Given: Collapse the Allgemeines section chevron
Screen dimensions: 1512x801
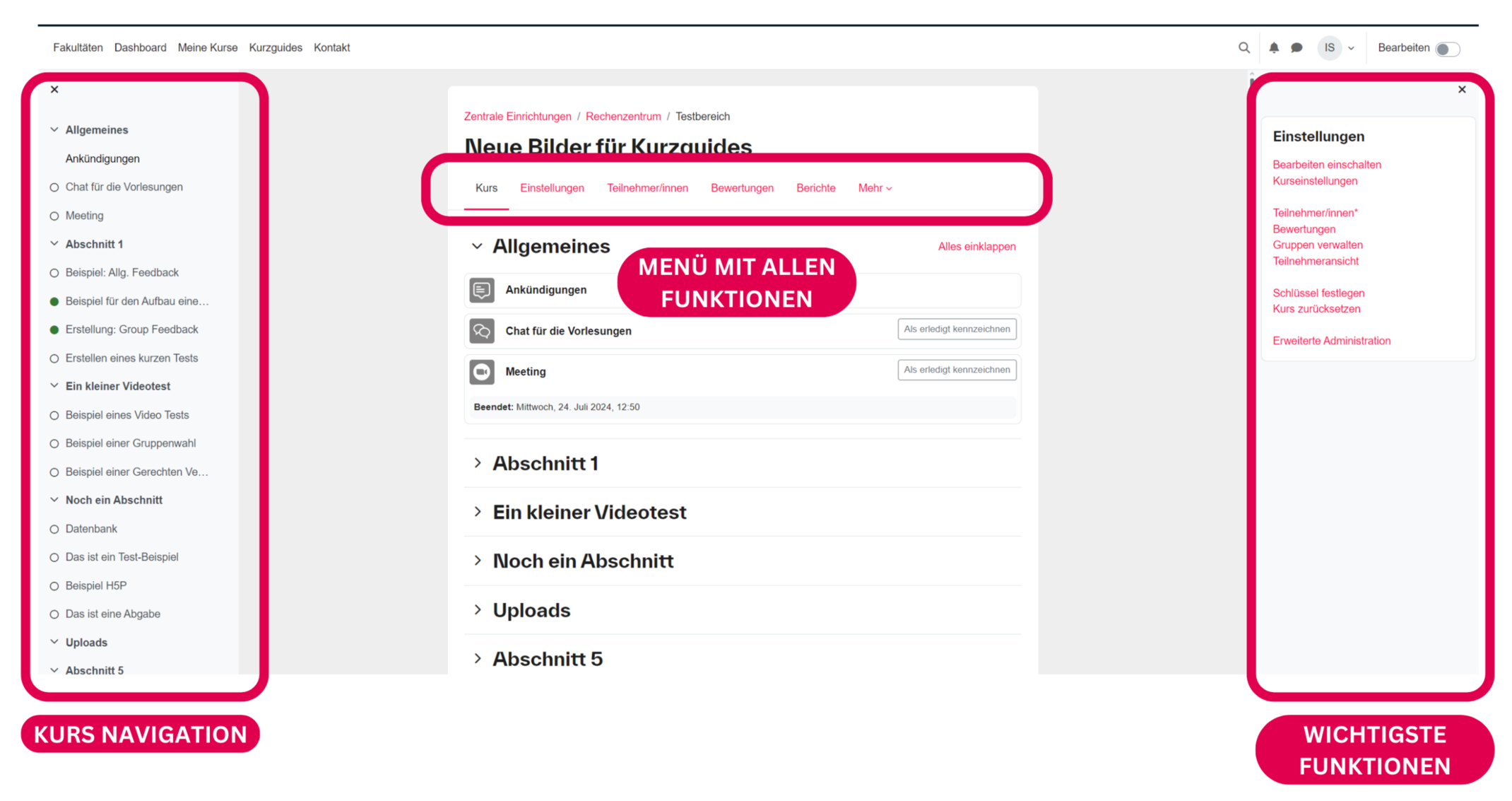Looking at the screenshot, I should 477,246.
